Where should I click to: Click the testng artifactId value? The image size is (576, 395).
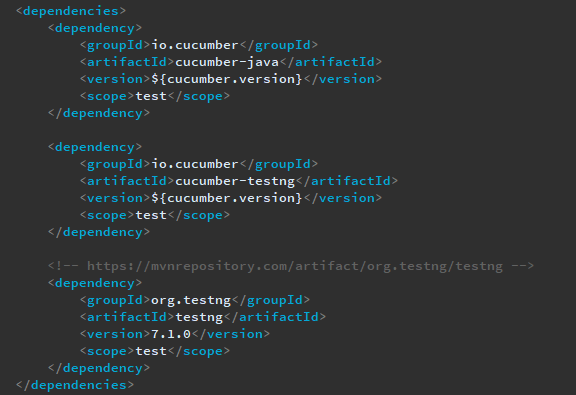pos(199,317)
